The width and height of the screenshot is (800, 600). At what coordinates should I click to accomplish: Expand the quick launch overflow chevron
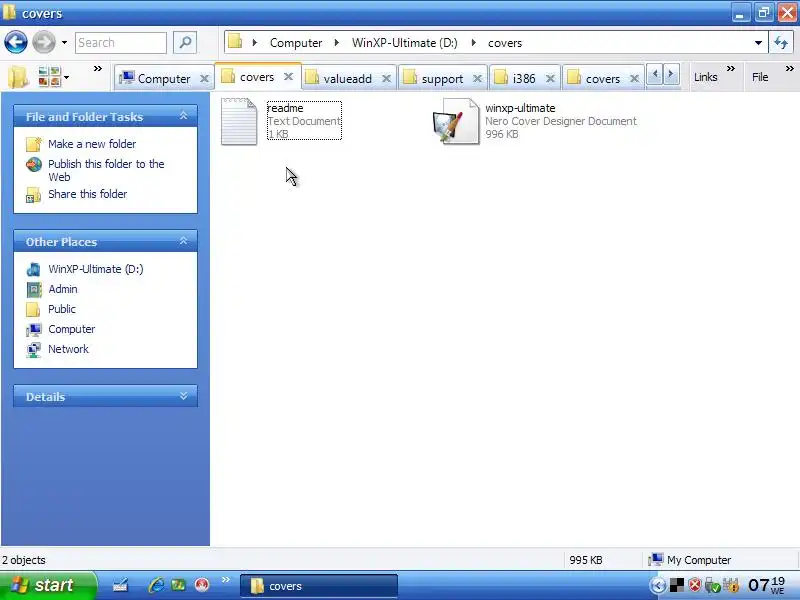click(x=226, y=580)
